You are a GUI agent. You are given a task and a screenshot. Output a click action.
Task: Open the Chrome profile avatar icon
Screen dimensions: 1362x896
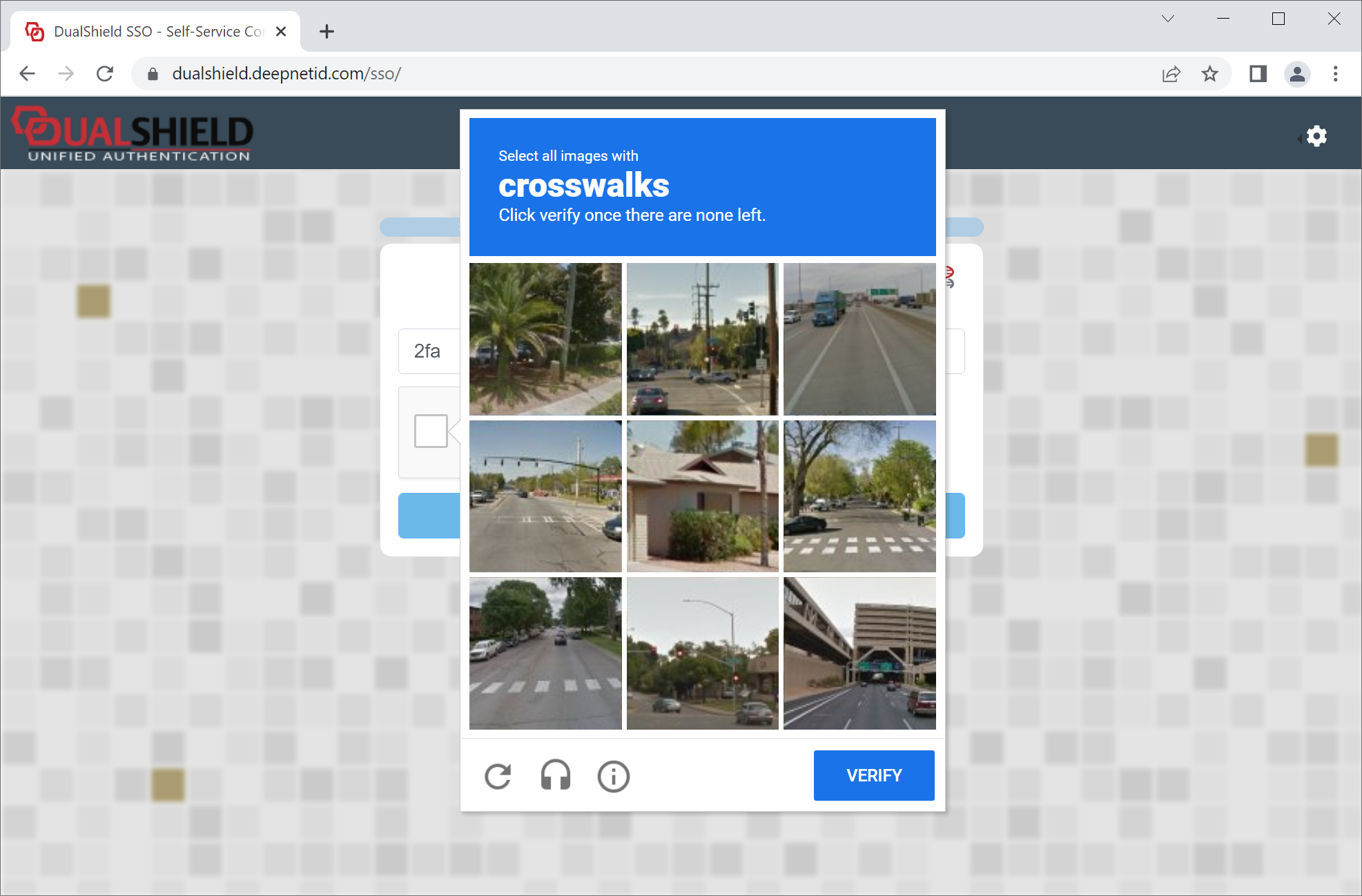coord(1297,74)
